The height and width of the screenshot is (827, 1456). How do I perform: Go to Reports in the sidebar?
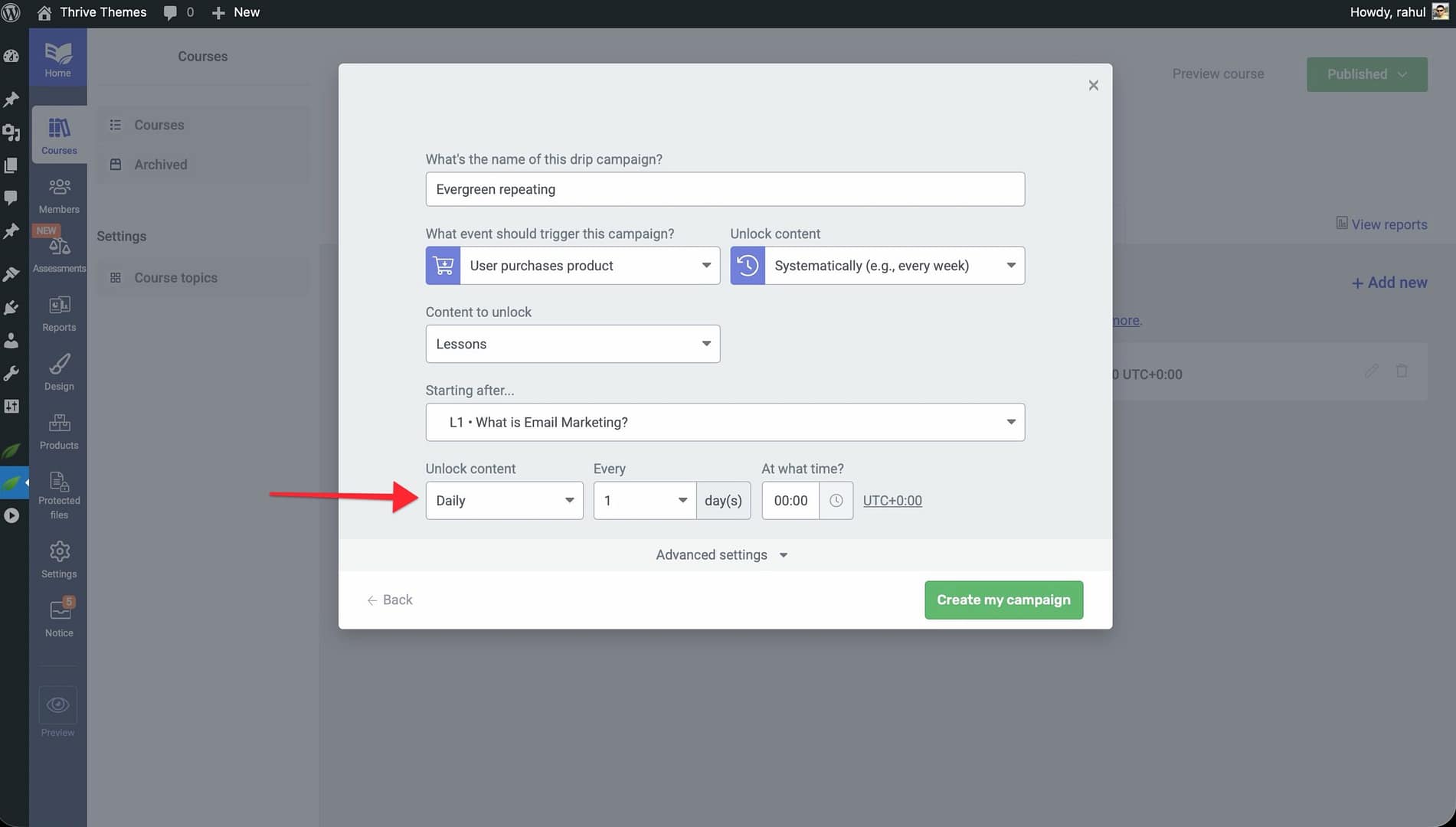tap(59, 313)
